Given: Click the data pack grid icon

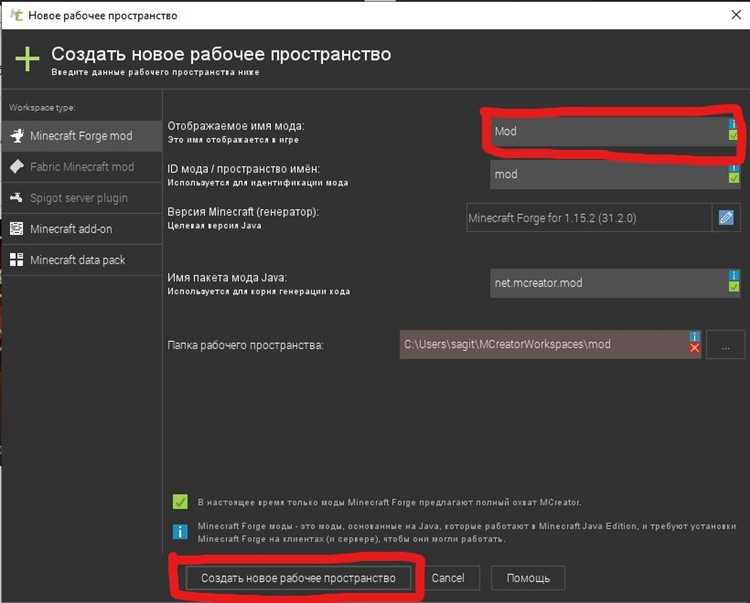Looking at the screenshot, I should tap(17, 260).
